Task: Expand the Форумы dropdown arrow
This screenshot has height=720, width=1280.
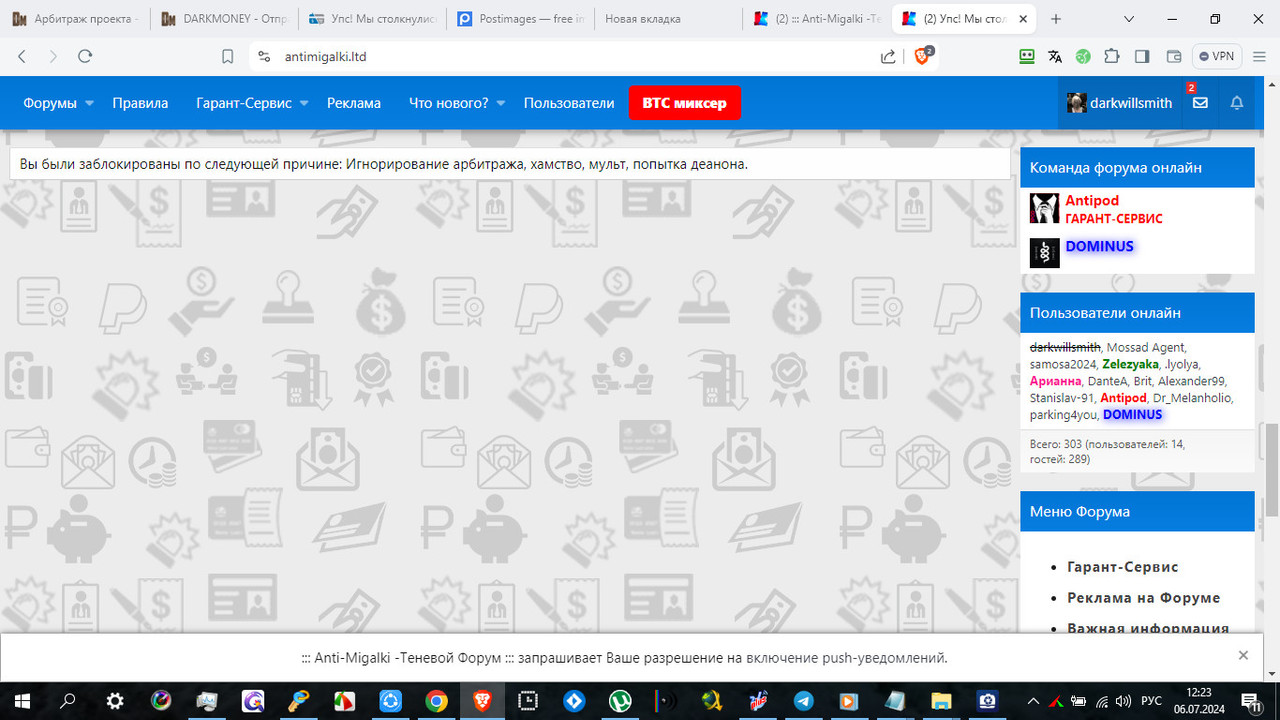Action: [x=89, y=103]
